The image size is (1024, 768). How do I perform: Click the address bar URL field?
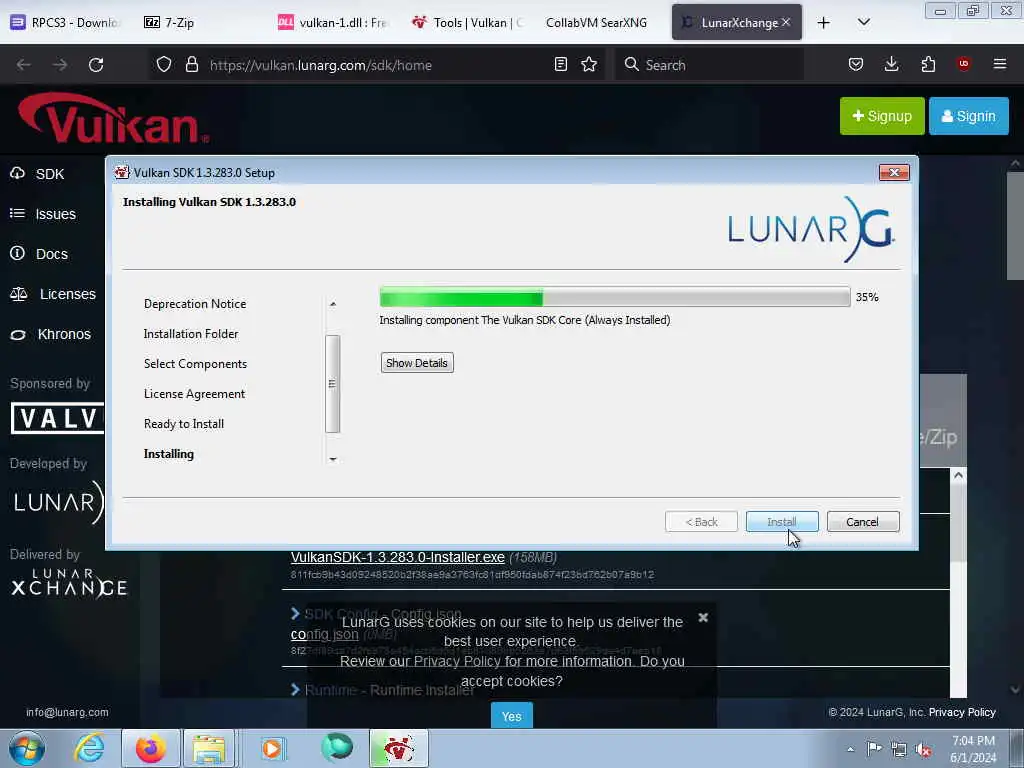click(379, 65)
